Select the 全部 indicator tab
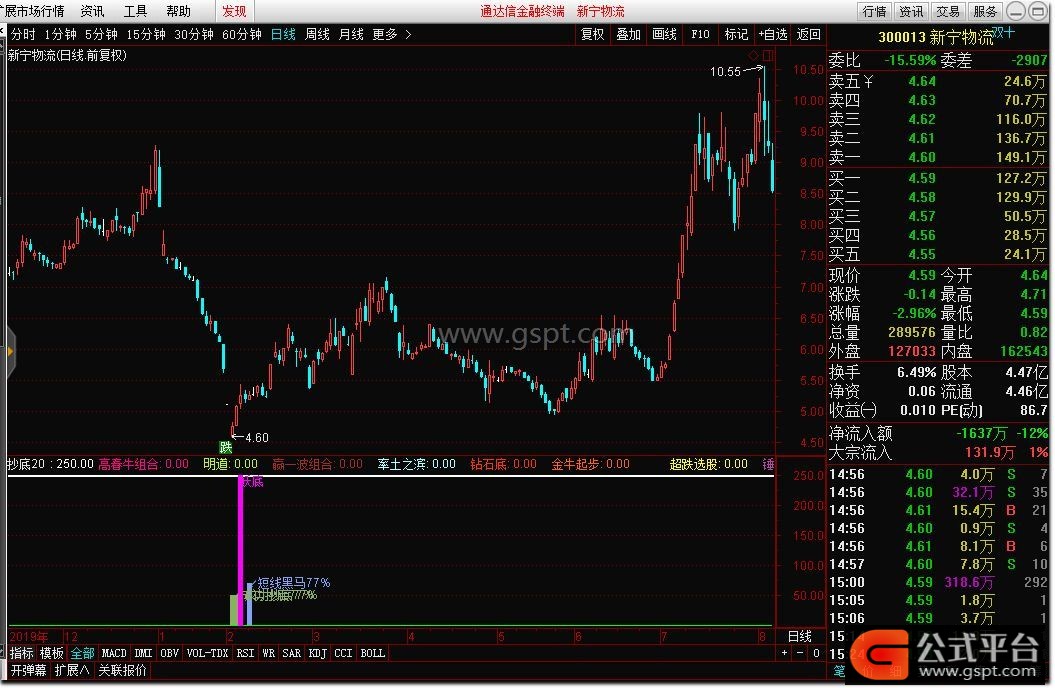Viewport: 1055px width, 688px height. point(83,653)
